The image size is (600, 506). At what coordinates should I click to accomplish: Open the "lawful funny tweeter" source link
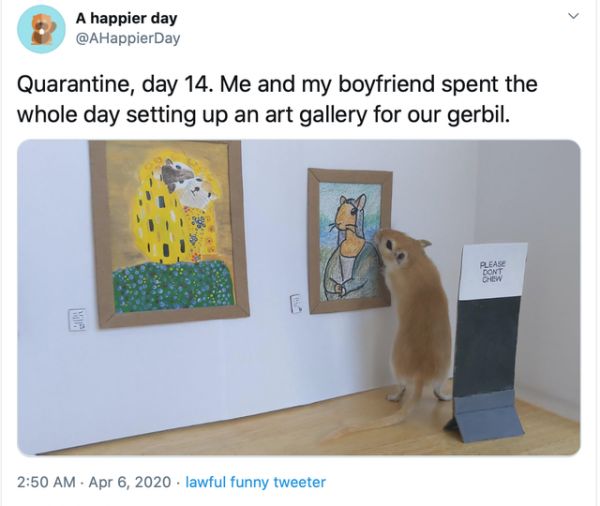255,482
